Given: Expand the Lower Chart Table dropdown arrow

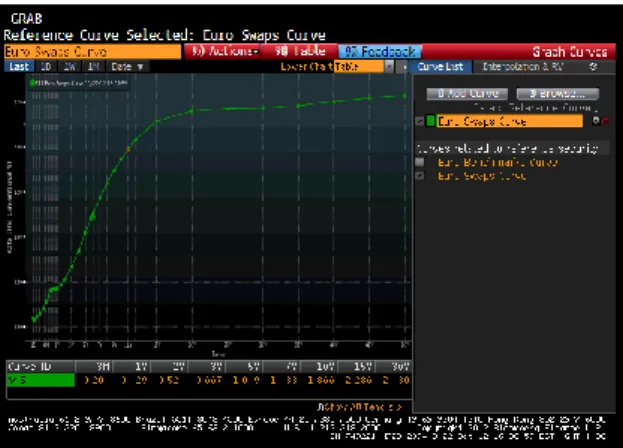Looking at the screenshot, I should (389, 67).
